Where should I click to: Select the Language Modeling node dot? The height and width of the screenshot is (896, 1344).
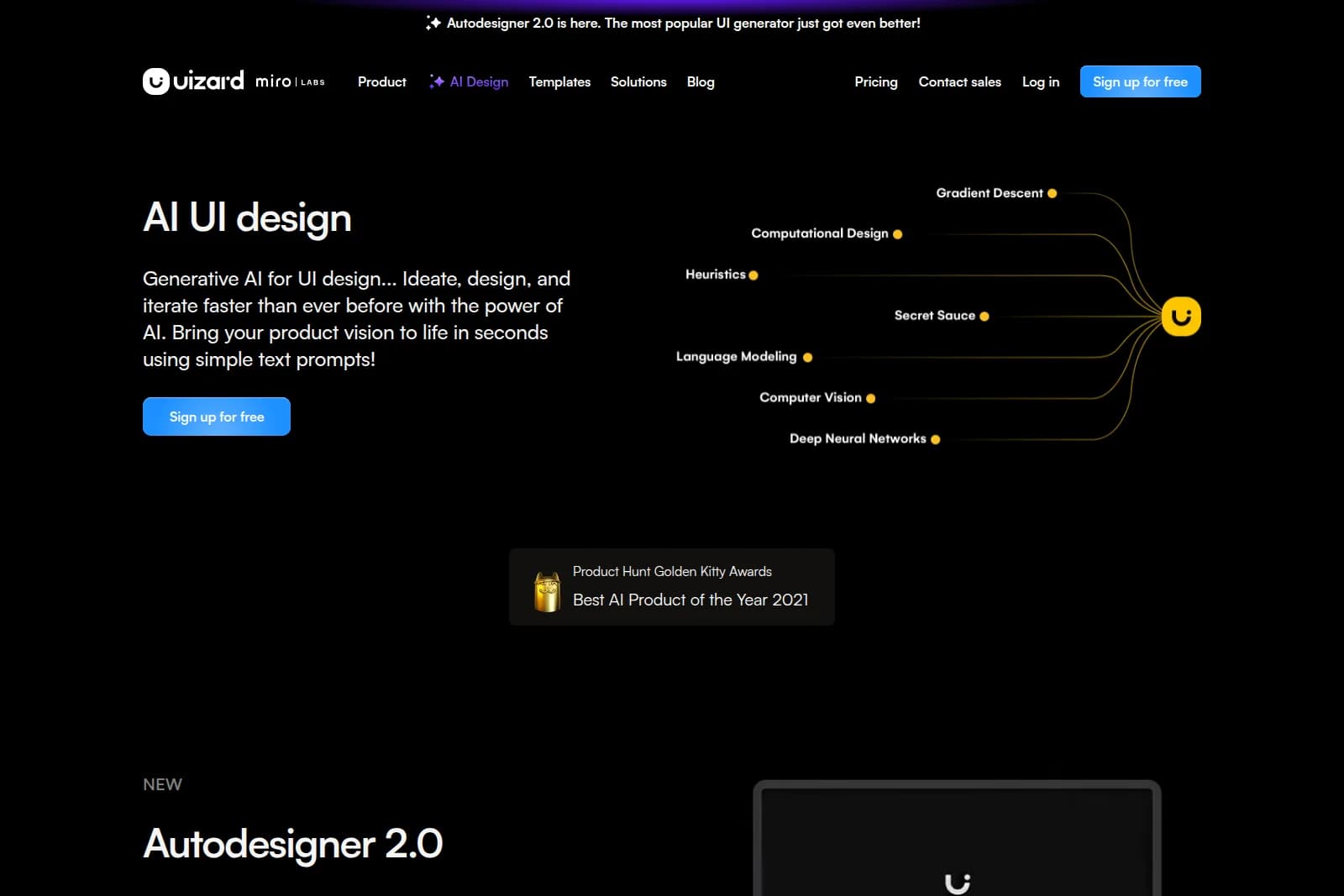tap(807, 356)
